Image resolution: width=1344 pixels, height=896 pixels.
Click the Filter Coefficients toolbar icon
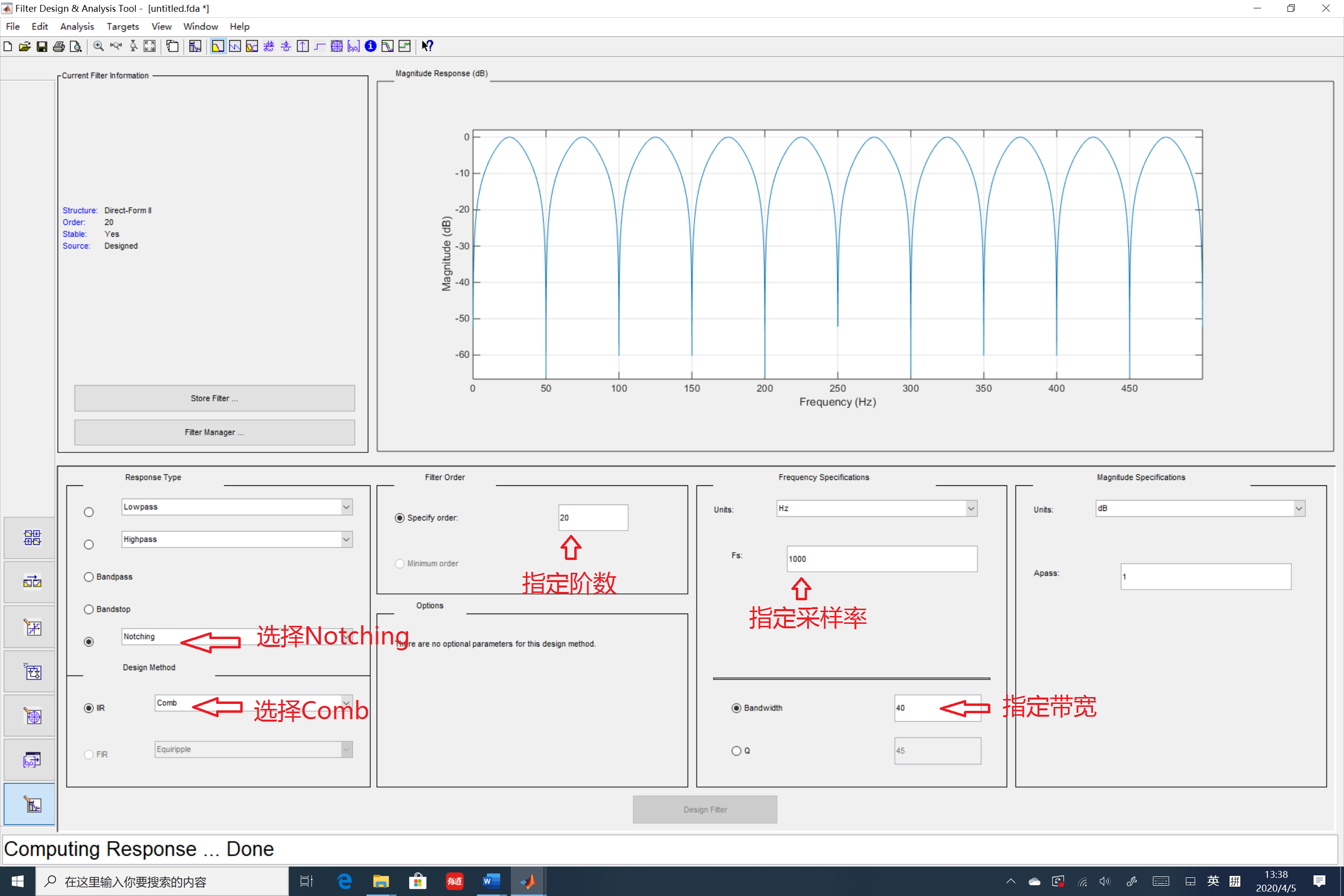pos(354,46)
